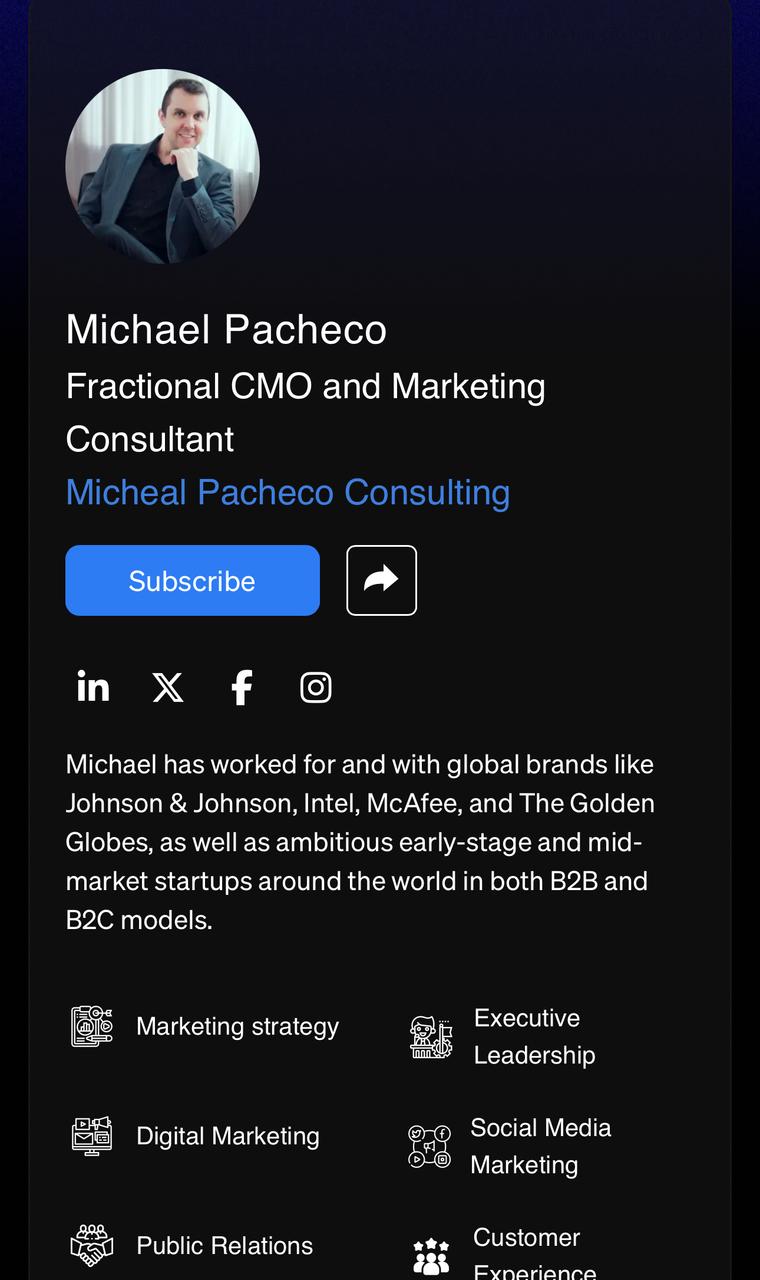Viewport: 760px width, 1280px height.
Task: Open the Micheal Pacheco Consulting link
Action: point(288,492)
